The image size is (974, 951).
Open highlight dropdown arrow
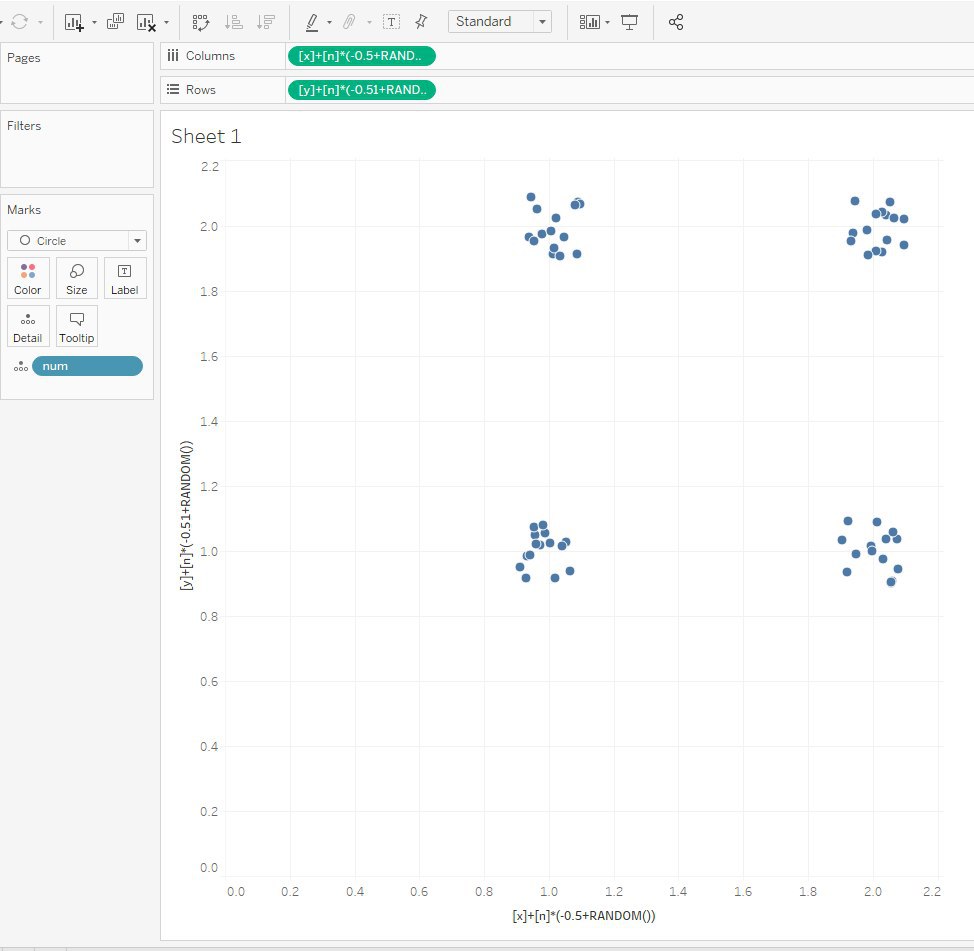329,22
